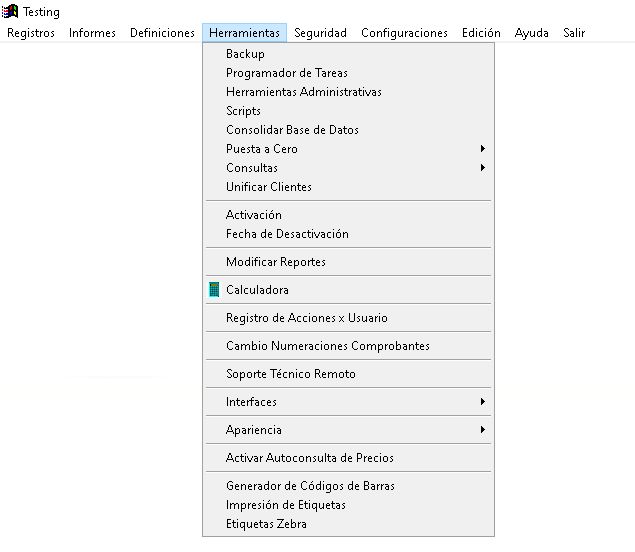The image size is (635, 552).
Task: Select Consolidar Base de Datos
Action: (x=292, y=130)
